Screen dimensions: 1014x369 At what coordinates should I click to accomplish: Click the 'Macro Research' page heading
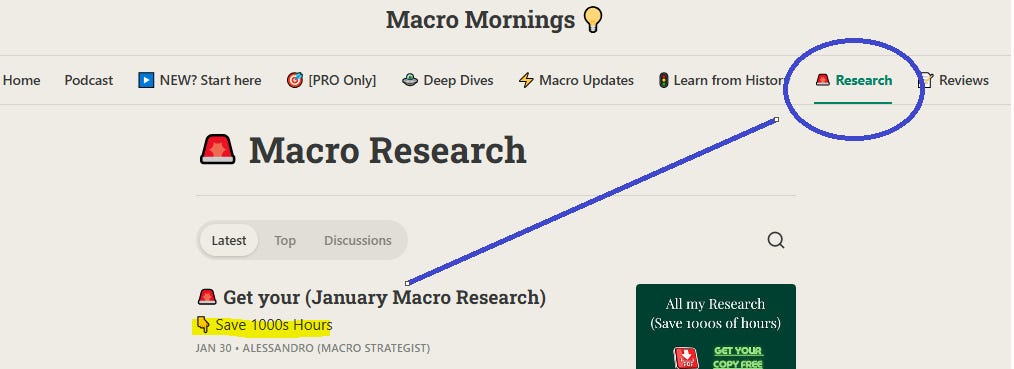click(x=387, y=150)
